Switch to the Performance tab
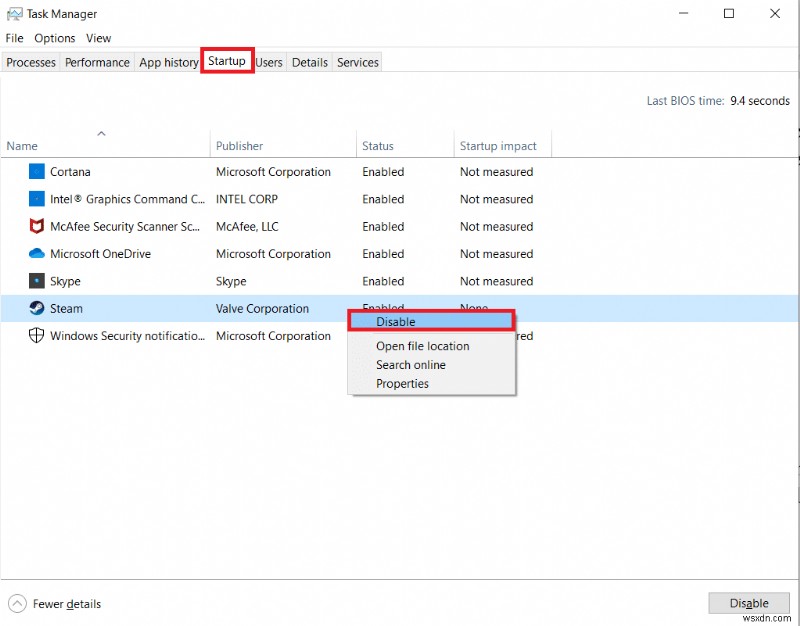Screen dimensions: 800x626 point(97,62)
